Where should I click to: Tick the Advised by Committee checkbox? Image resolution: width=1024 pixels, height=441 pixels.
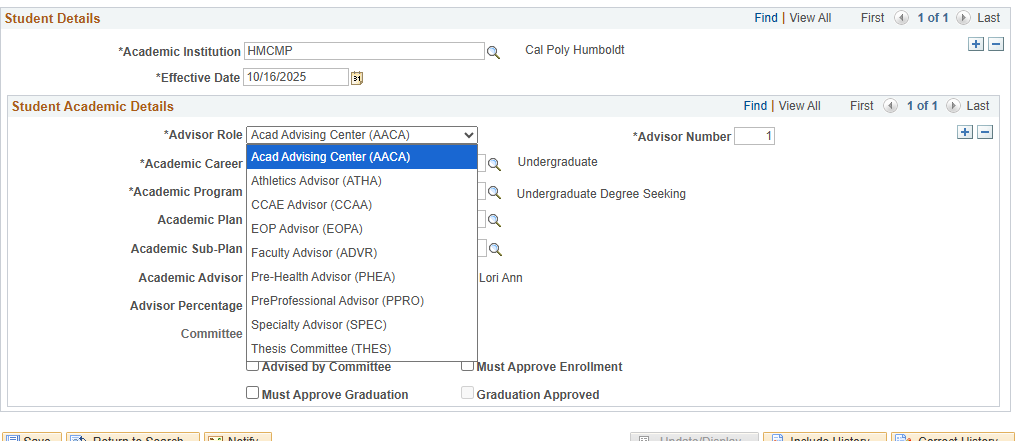pyautogui.click(x=253, y=366)
